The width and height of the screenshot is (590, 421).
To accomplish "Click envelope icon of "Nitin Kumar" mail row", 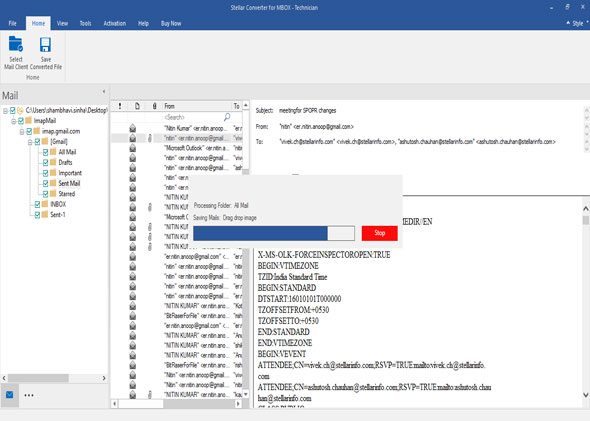I will (133, 128).
